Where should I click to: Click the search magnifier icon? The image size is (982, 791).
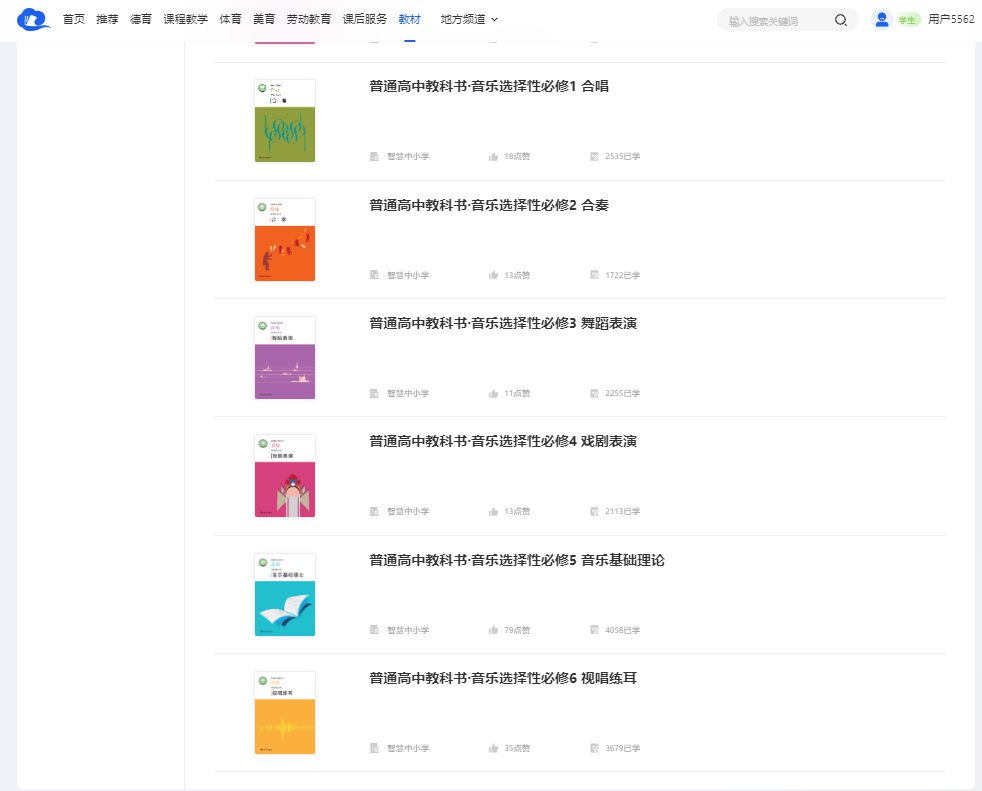841,20
